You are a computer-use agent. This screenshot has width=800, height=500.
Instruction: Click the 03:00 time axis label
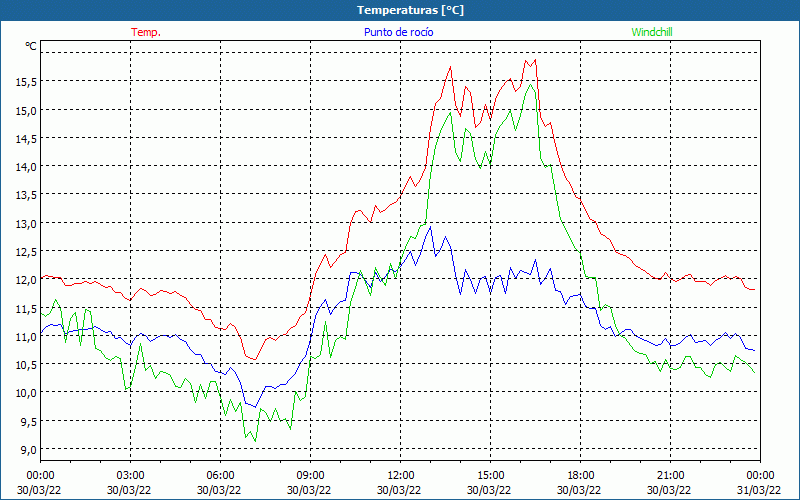pos(130,476)
